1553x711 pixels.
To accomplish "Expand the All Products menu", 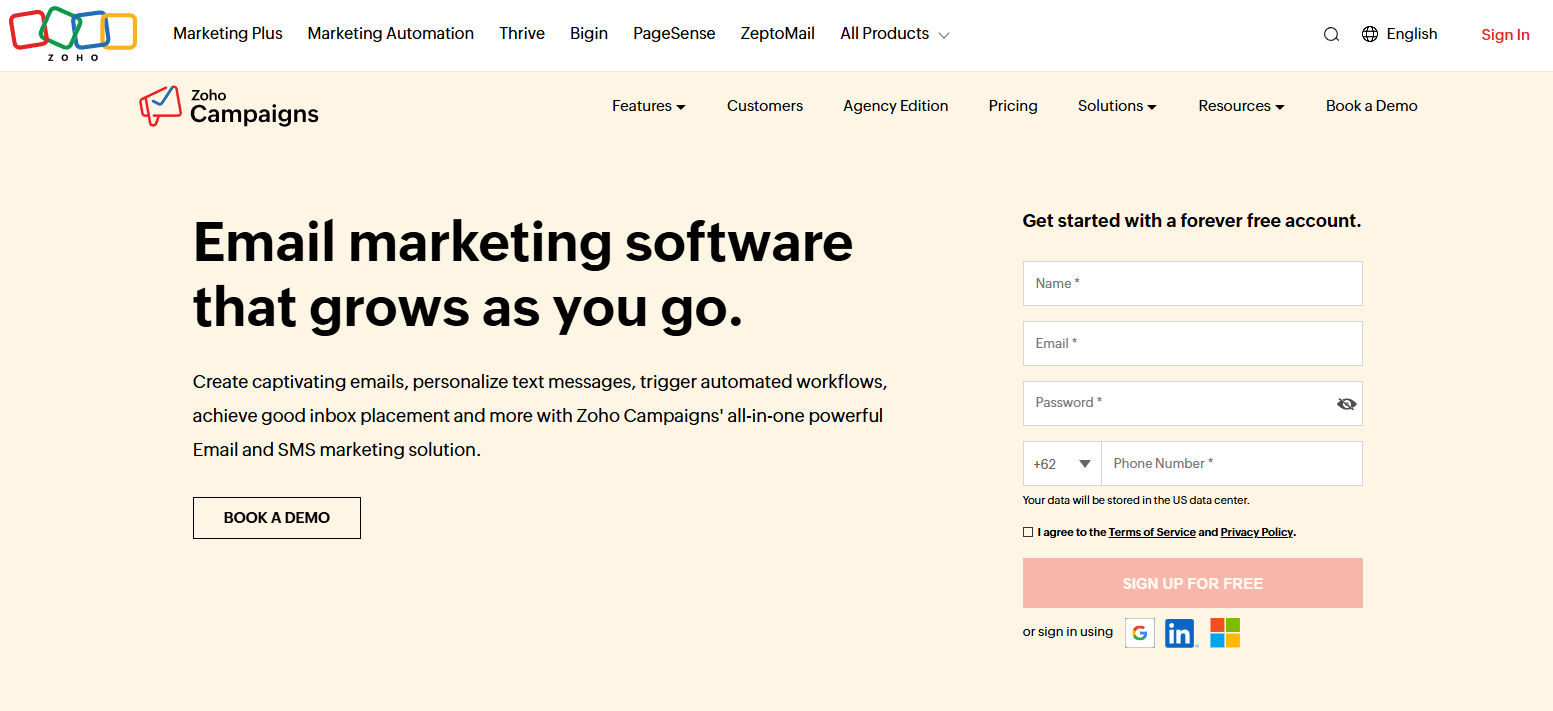I will click(893, 33).
